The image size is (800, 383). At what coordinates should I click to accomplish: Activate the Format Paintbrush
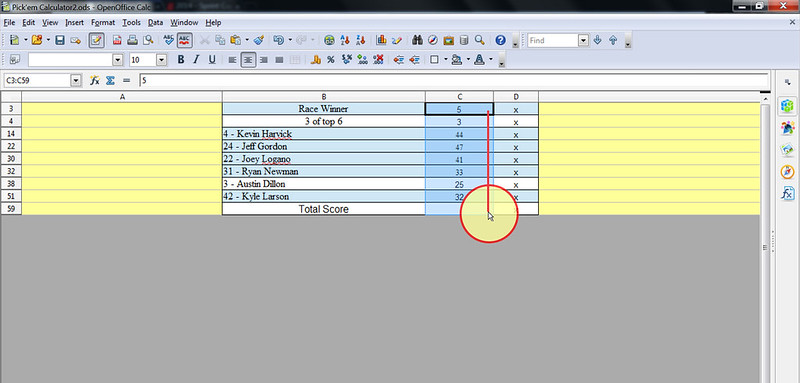tap(259, 40)
